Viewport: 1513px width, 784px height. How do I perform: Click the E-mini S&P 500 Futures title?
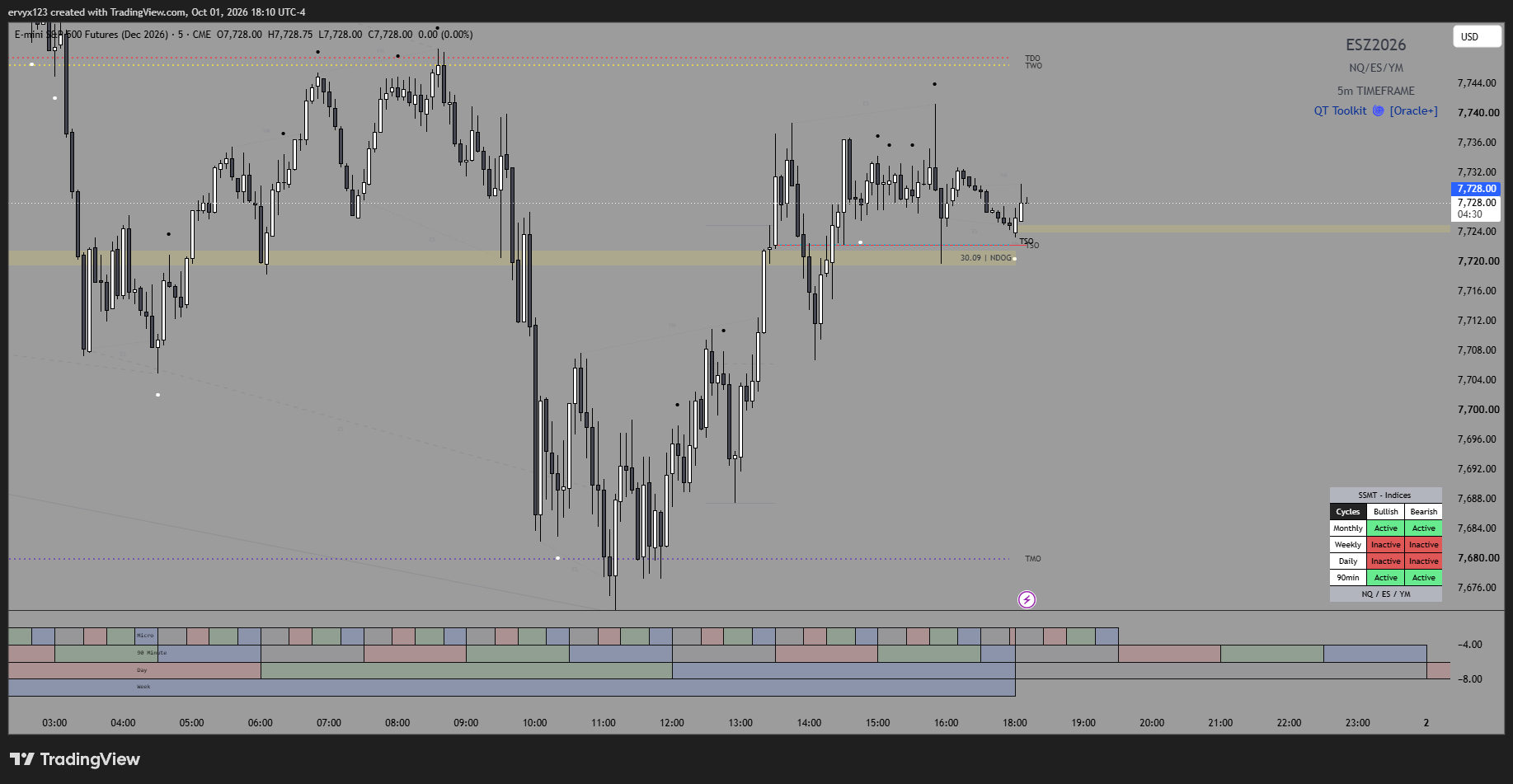point(91,35)
